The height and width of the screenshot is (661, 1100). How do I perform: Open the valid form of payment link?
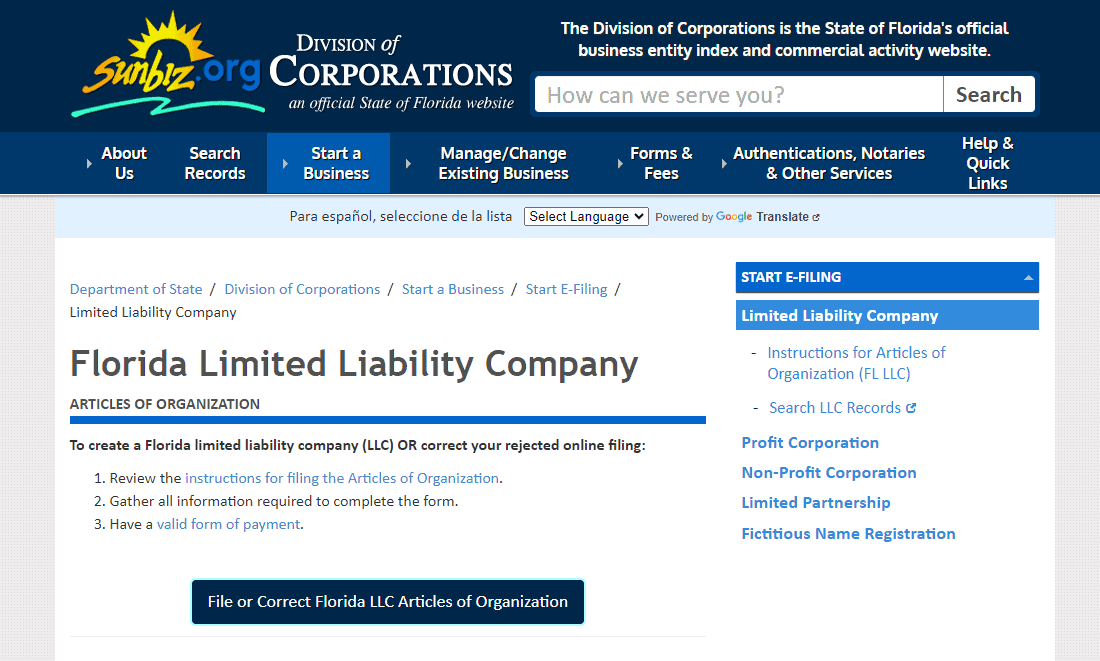point(228,524)
